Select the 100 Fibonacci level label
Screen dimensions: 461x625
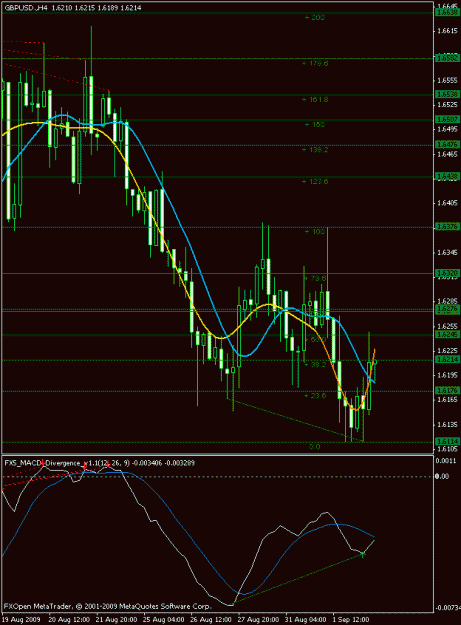[315, 232]
